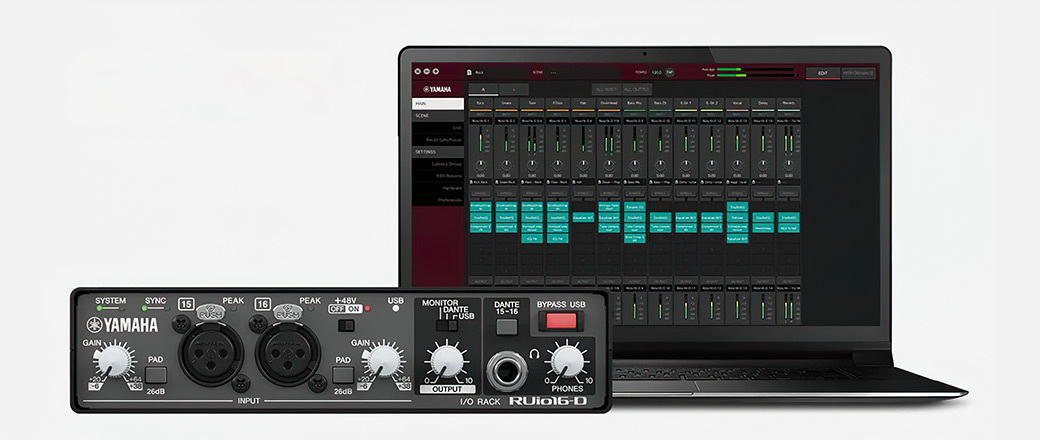This screenshot has height=440, width=1040.
Task: Select SETTINGS section in the left sidebar
Action: pyautogui.click(x=438, y=151)
